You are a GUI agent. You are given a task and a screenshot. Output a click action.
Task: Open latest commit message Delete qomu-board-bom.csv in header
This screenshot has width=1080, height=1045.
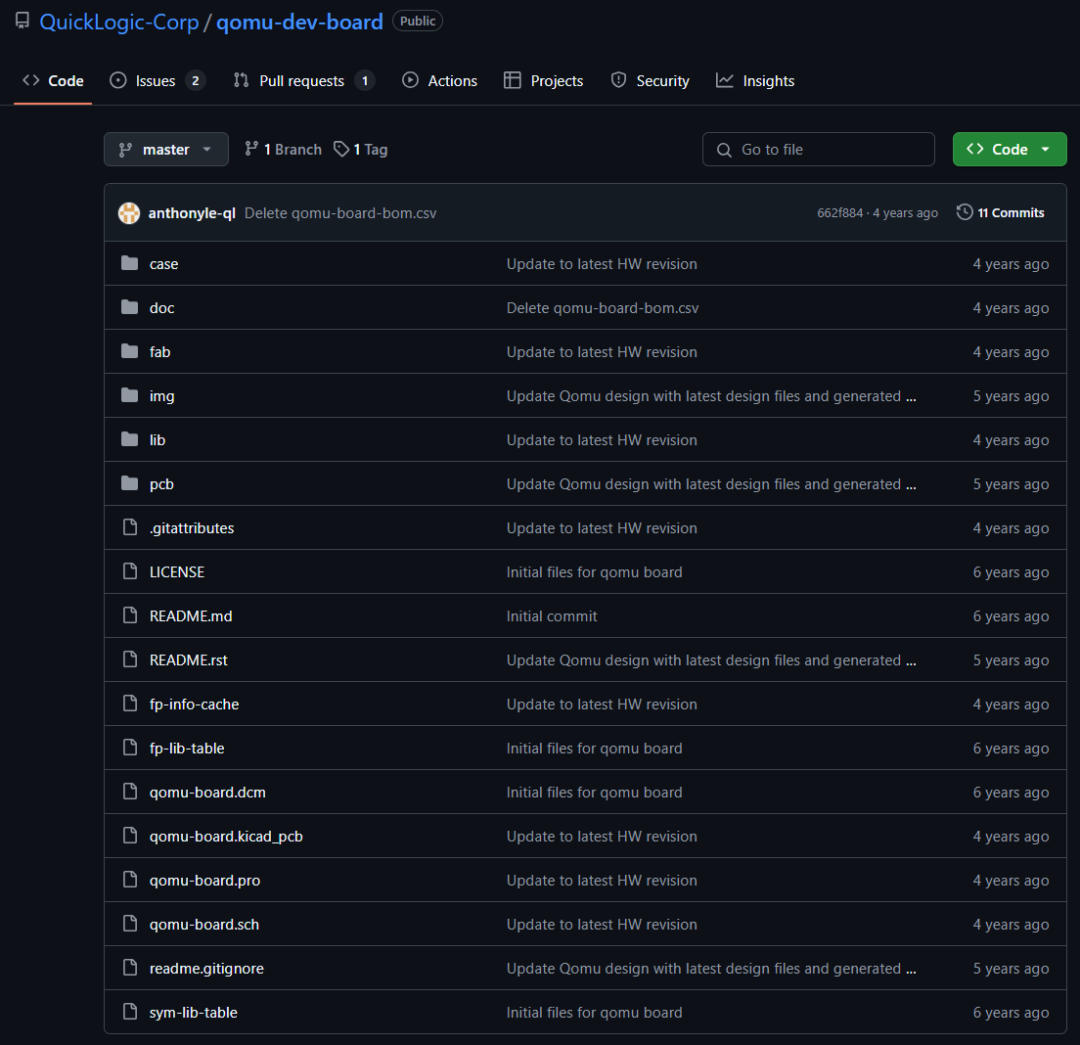pos(340,213)
